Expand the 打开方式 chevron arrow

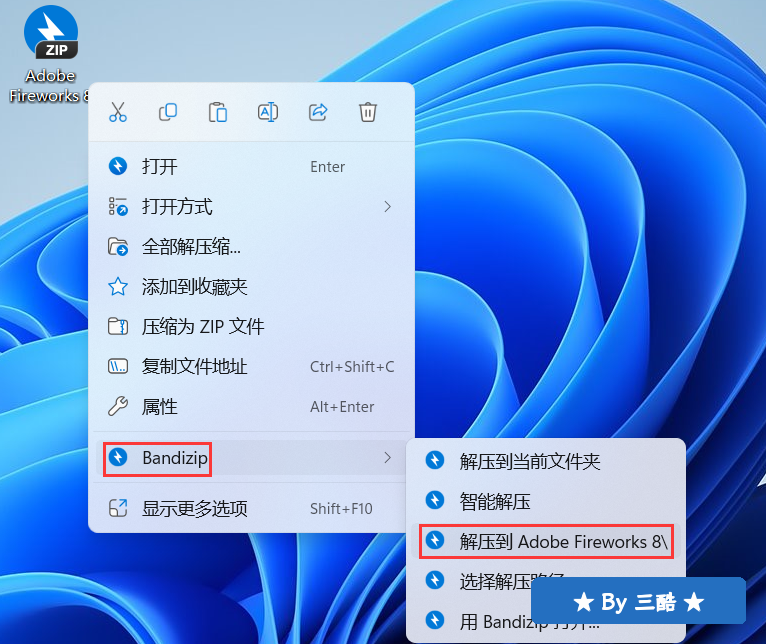pos(387,207)
